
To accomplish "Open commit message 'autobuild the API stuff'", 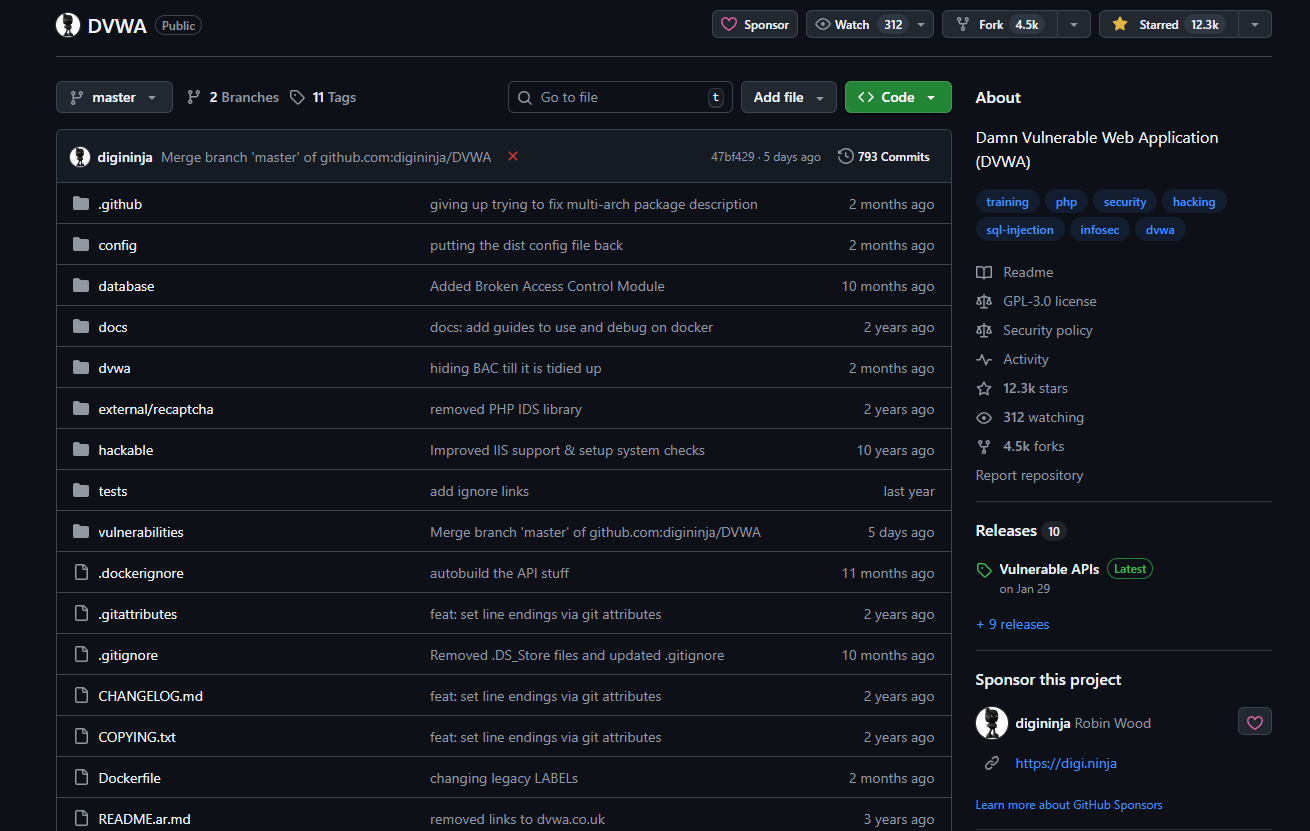I will pyautogui.click(x=500, y=573).
